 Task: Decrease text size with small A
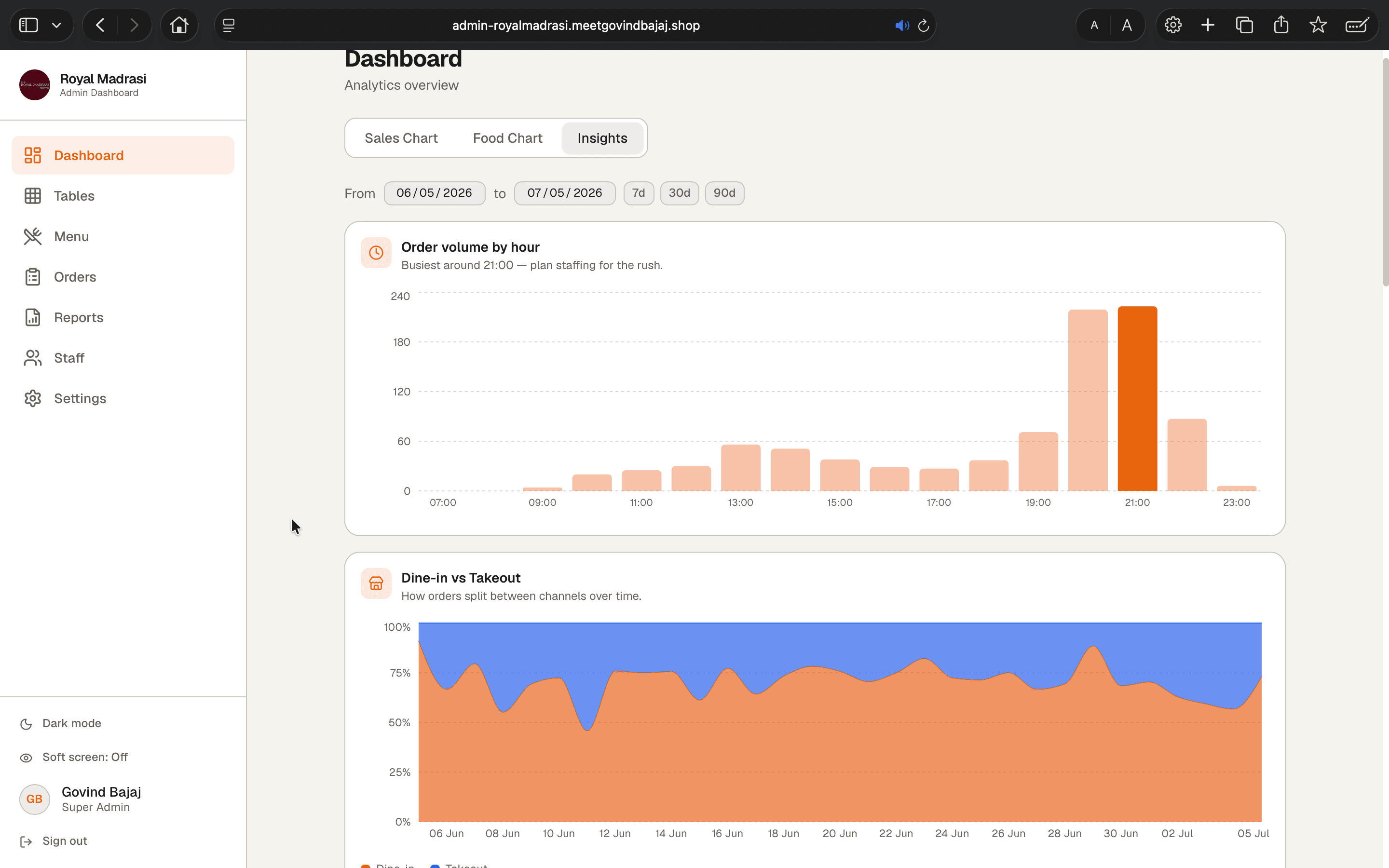1094,25
